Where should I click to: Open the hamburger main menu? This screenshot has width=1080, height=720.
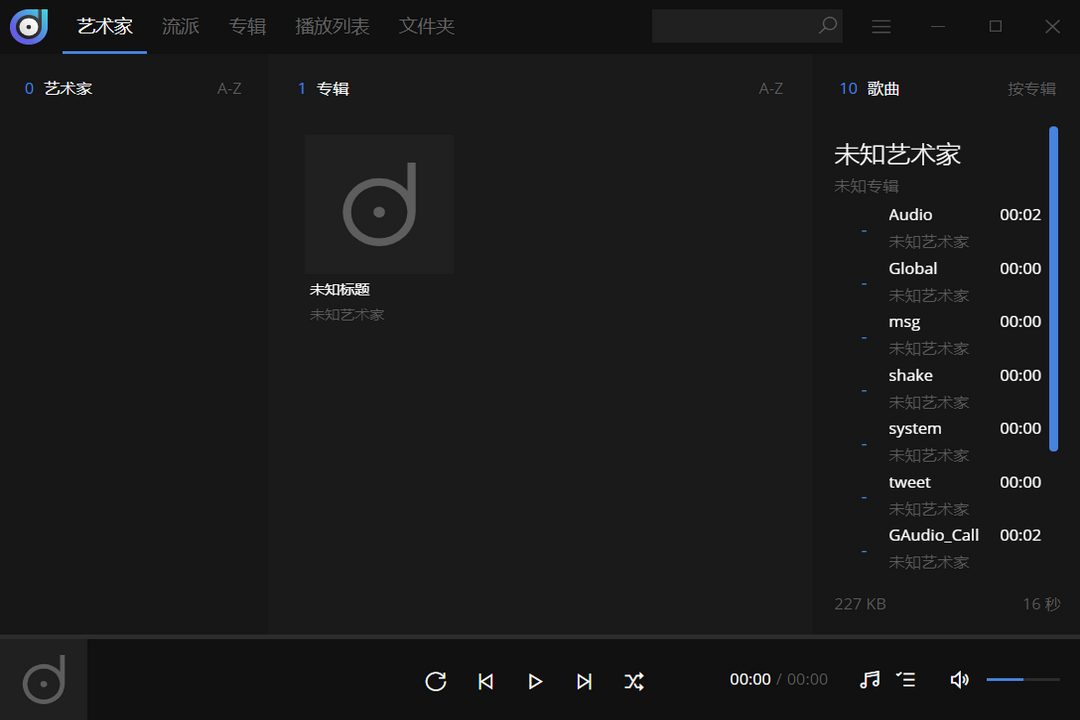coord(881,26)
